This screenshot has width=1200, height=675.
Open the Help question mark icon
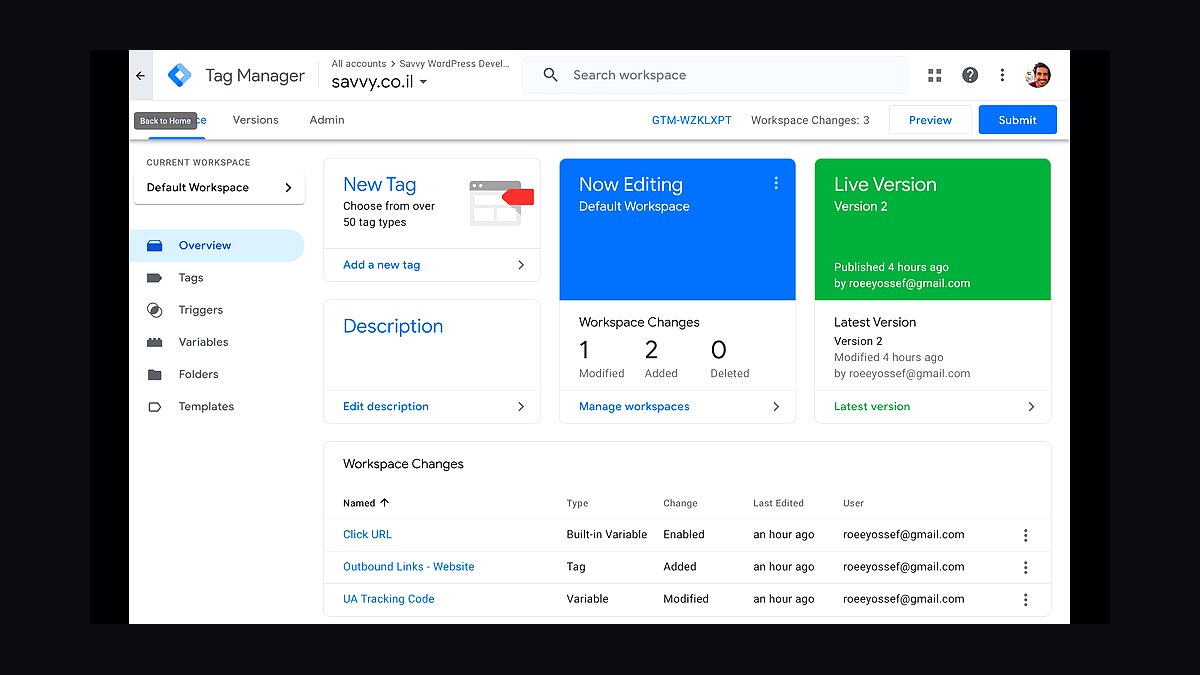click(970, 75)
